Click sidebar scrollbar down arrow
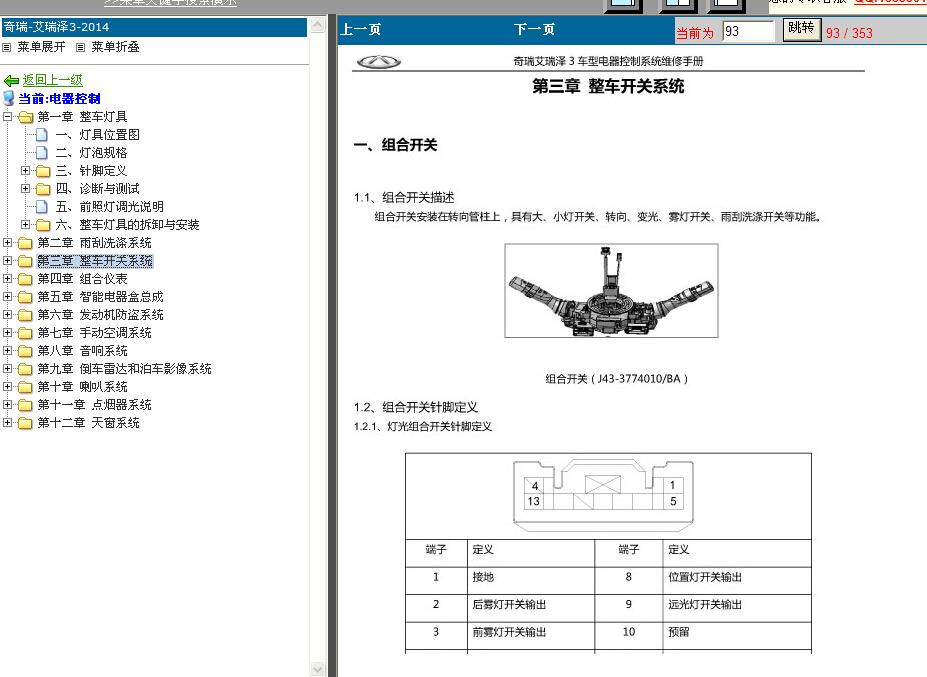 point(317,669)
